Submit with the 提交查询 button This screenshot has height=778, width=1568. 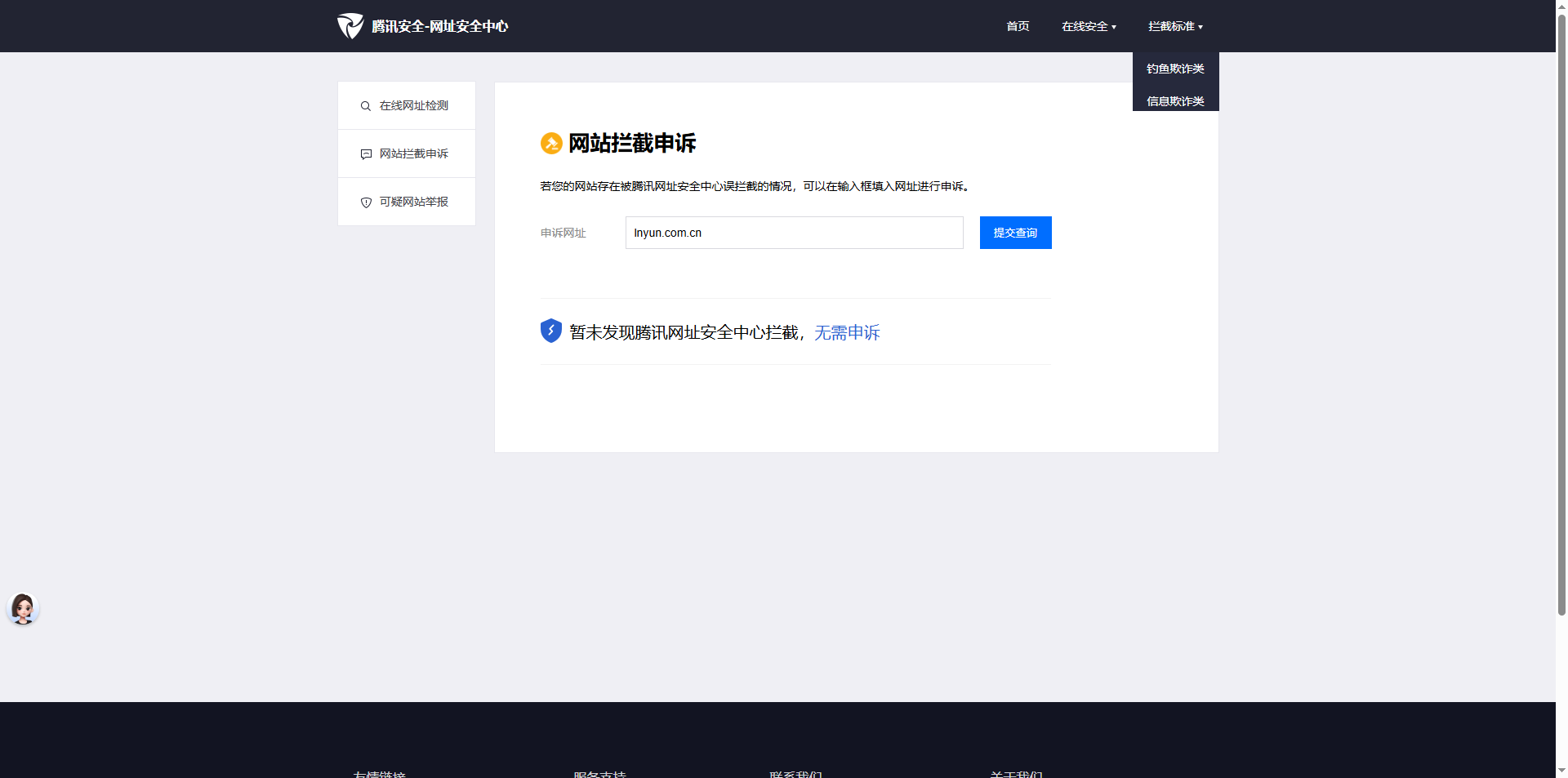[x=1015, y=233]
